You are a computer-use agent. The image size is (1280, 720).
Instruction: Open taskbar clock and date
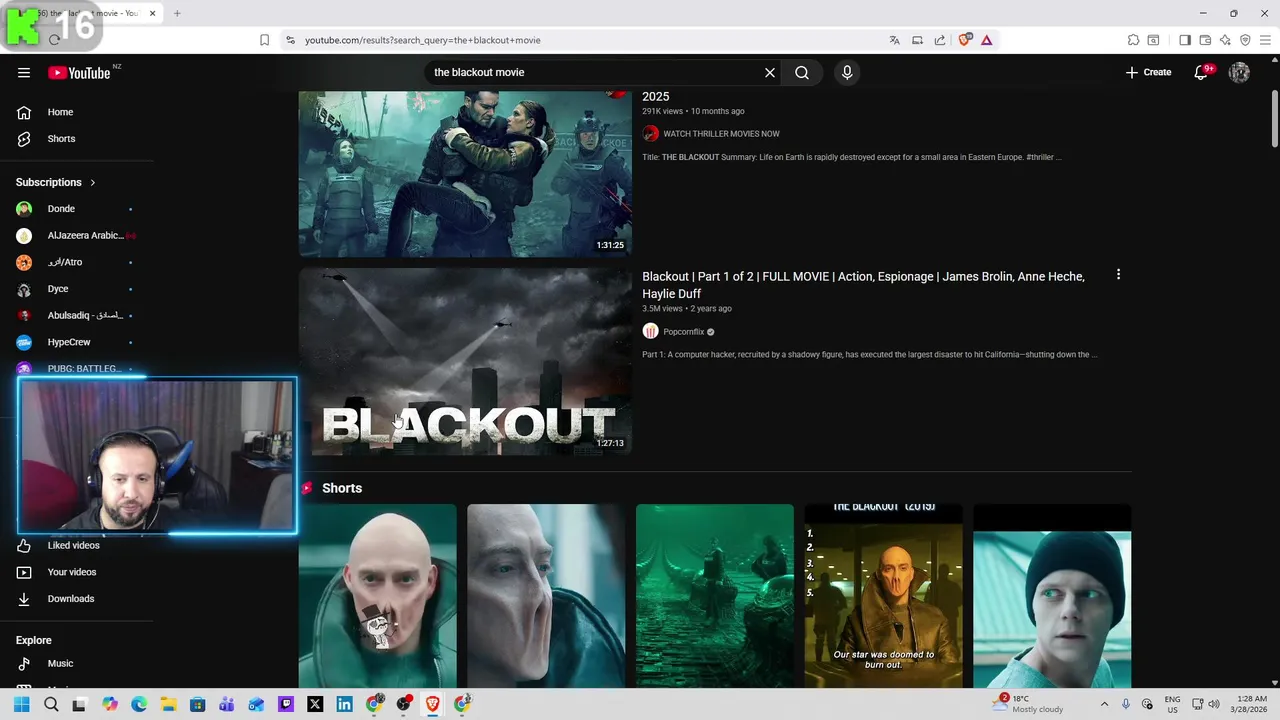[x=1251, y=704]
